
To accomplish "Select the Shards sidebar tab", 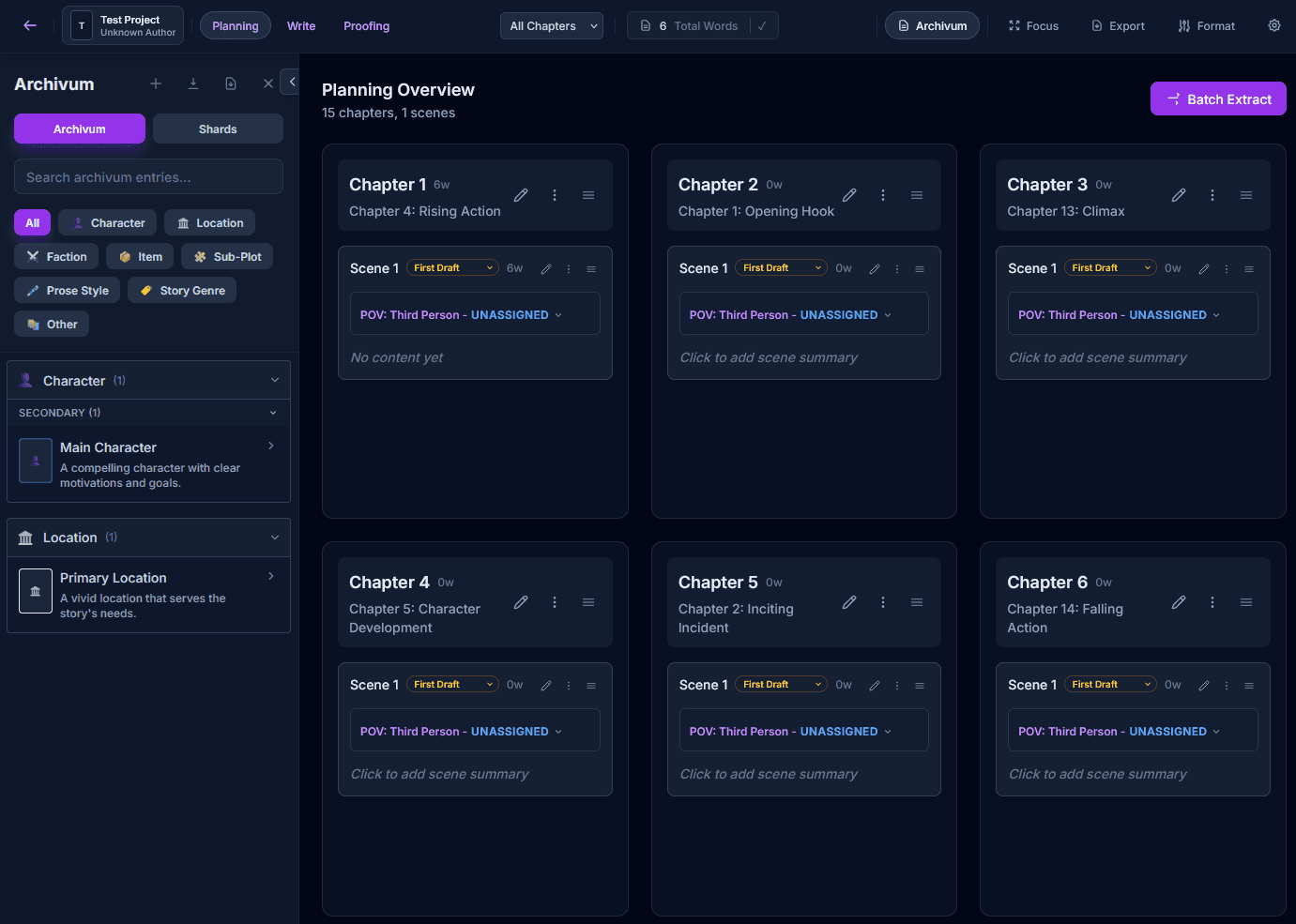I will pos(218,129).
